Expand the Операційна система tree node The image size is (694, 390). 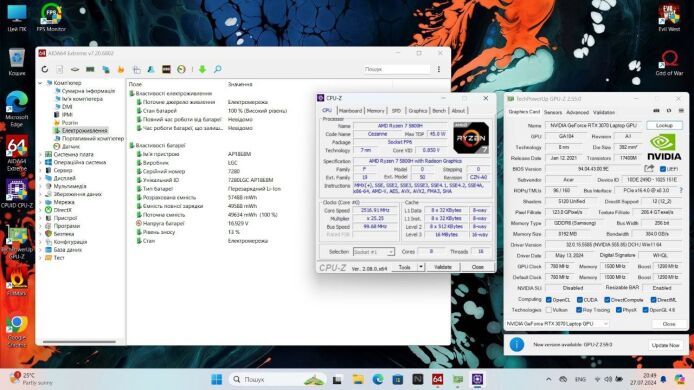40,162
